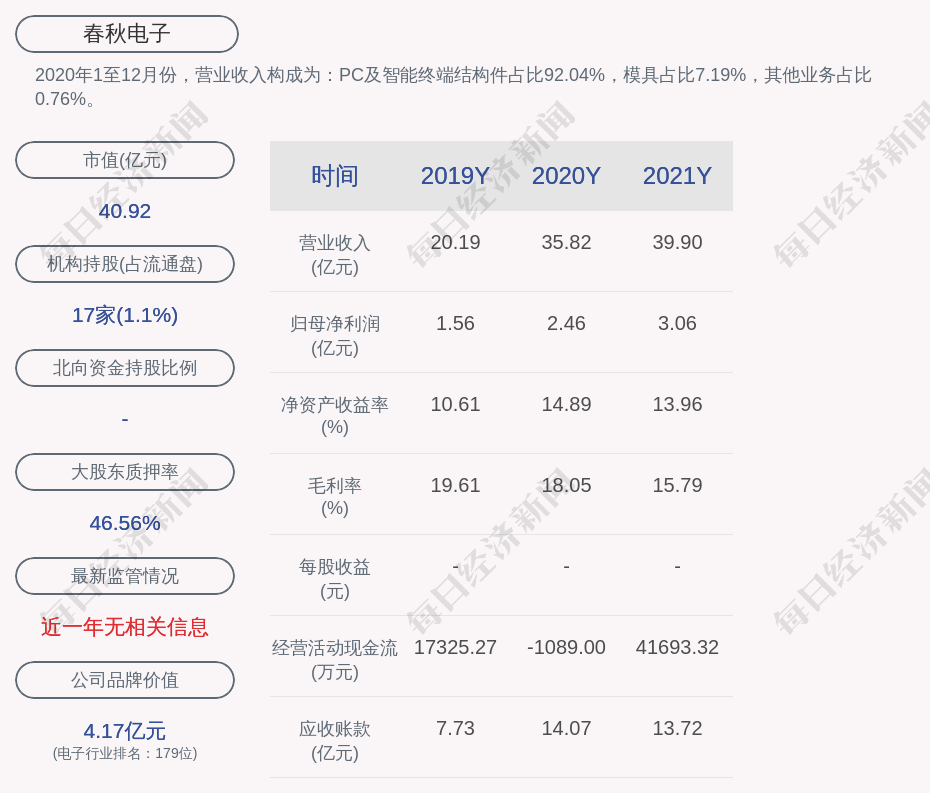Image resolution: width=930 pixels, height=793 pixels.
Task: Click the 时间 column header
Action: point(335,176)
